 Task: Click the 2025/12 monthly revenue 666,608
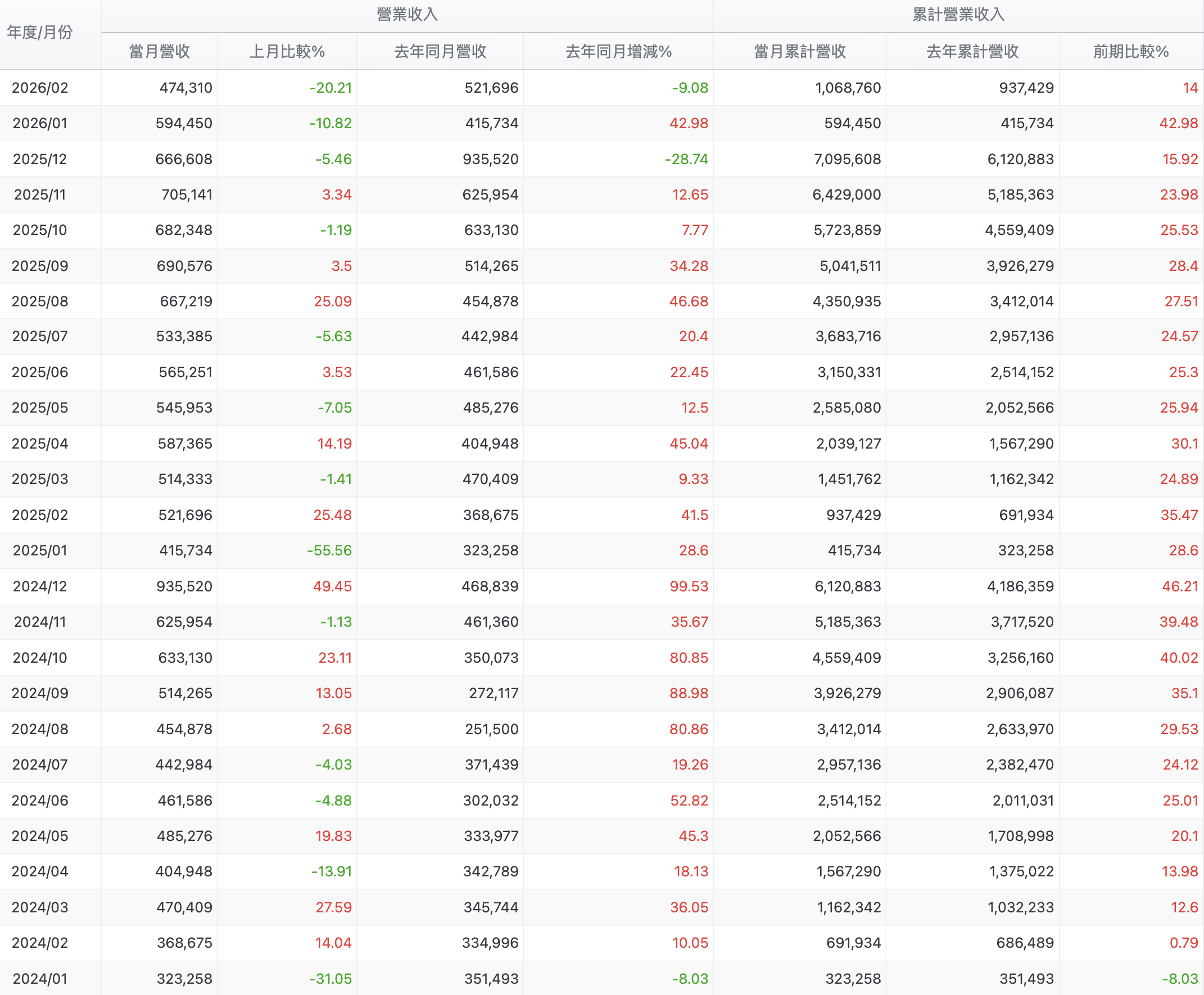click(x=184, y=159)
